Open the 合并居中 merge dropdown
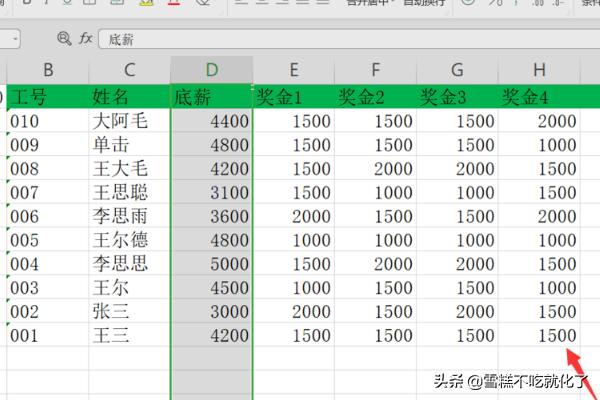600x400 pixels. coord(390,4)
